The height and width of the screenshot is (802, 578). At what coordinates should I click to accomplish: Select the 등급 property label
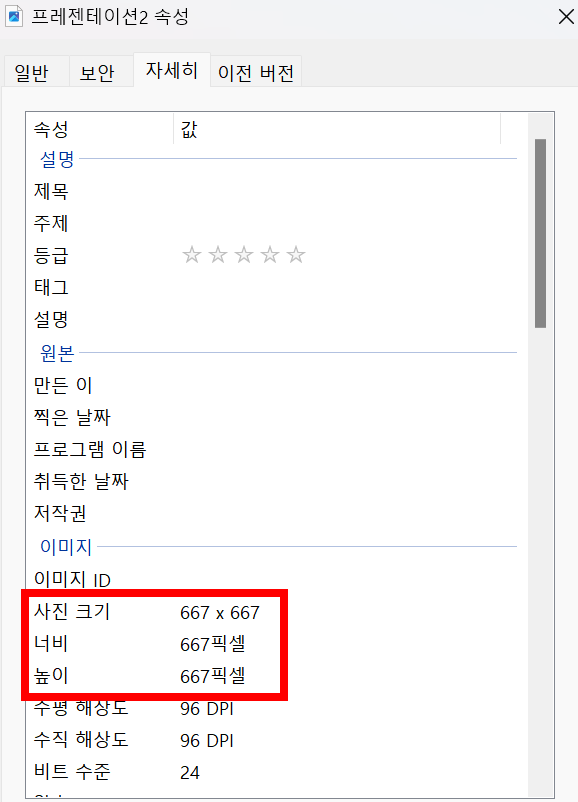pyautogui.click(x=51, y=255)
